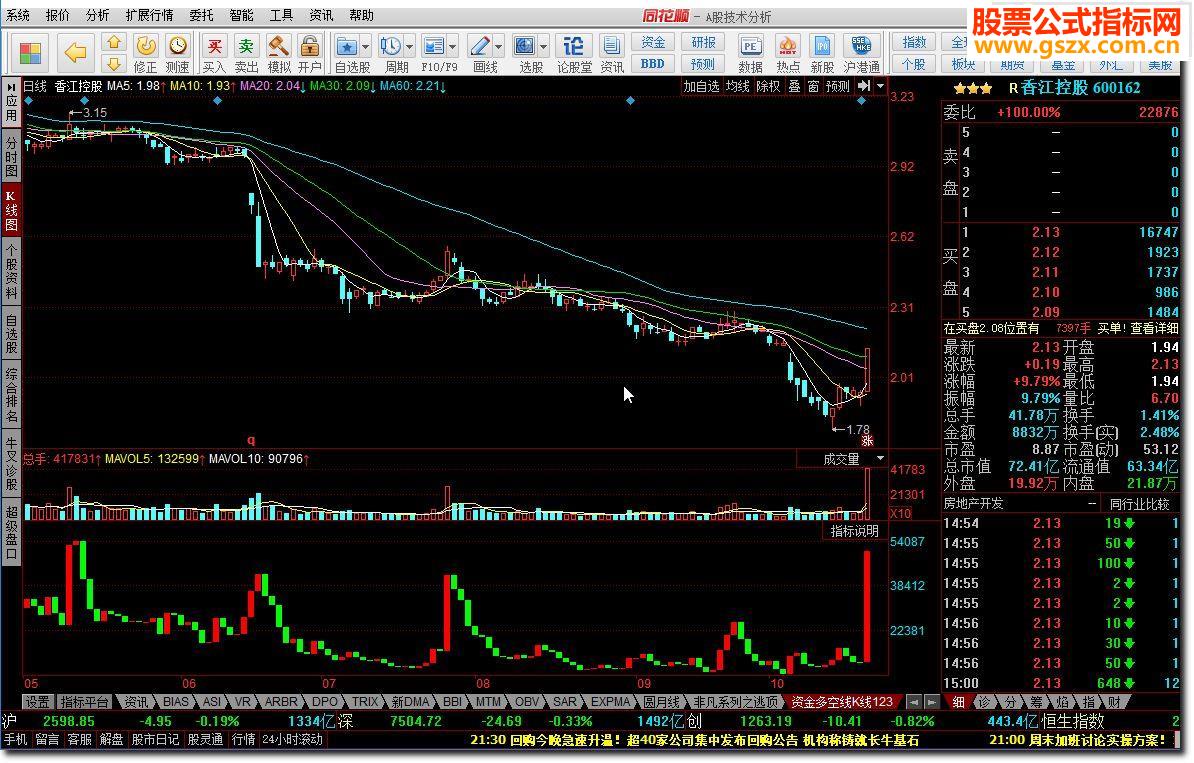Screen dimensions: 1194x763
Task: Open the 热点 hot topics flame icon
Action: pos(787,46)
